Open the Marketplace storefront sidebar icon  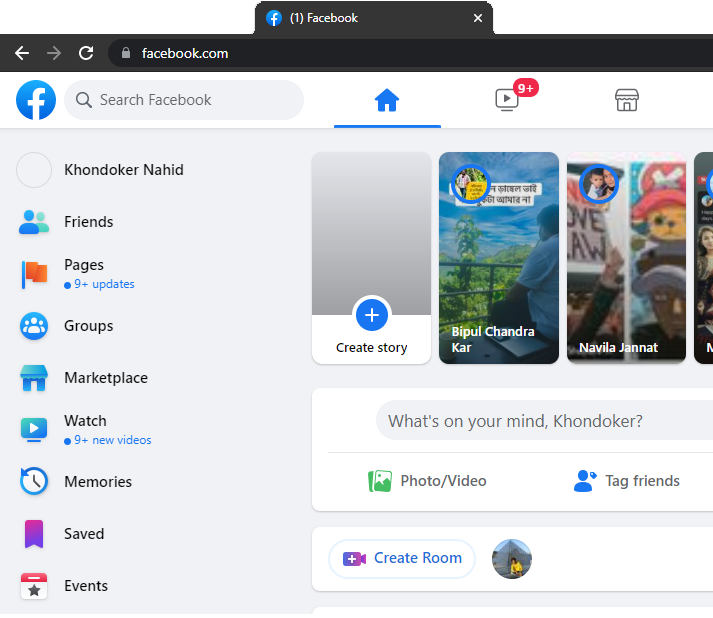tap(34, 378)
